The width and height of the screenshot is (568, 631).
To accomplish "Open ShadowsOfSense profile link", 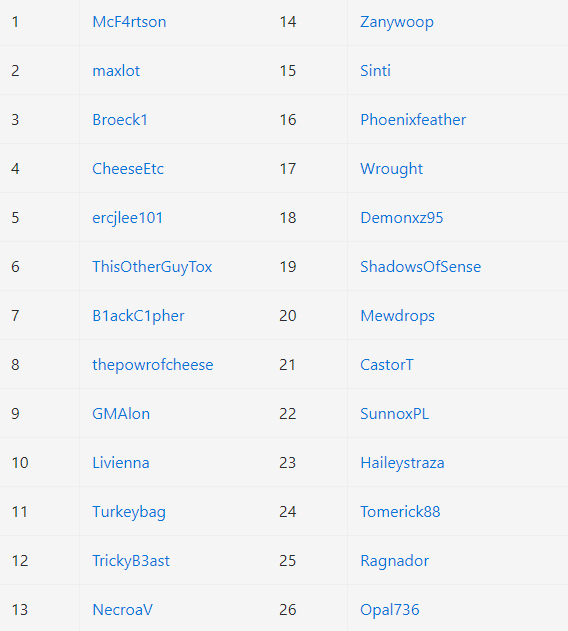I will coord(421,267).
